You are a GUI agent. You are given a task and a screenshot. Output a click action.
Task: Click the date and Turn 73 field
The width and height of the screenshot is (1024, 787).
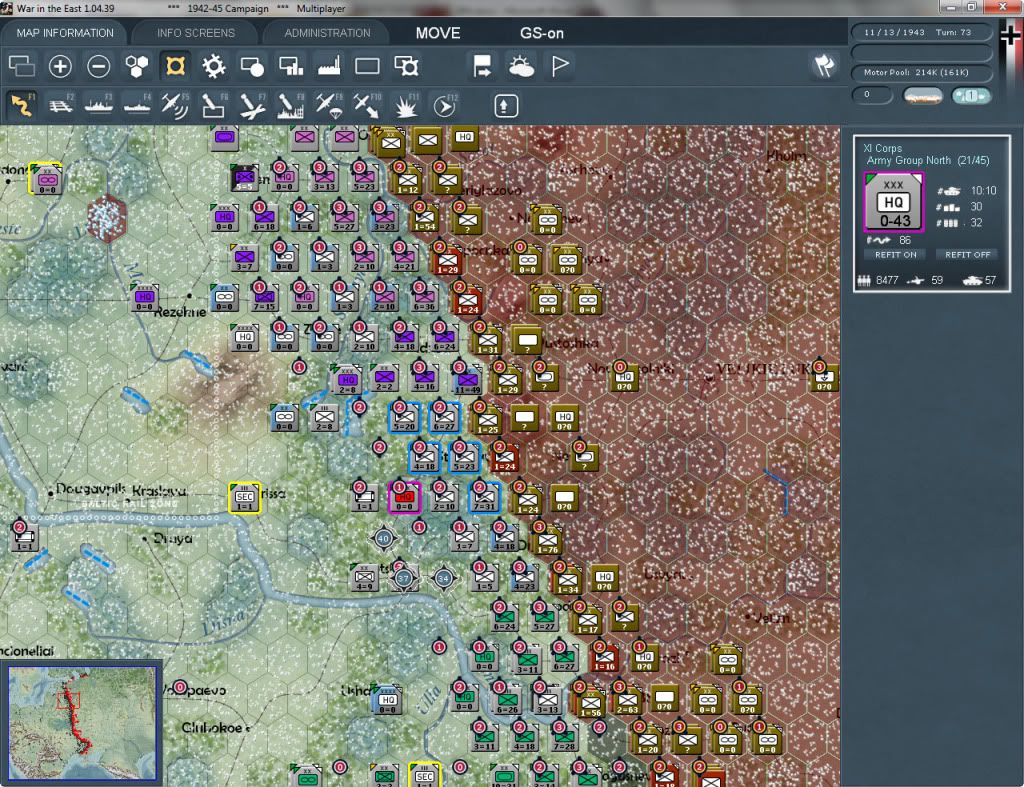pyautogui.click(x=920, y=32)
